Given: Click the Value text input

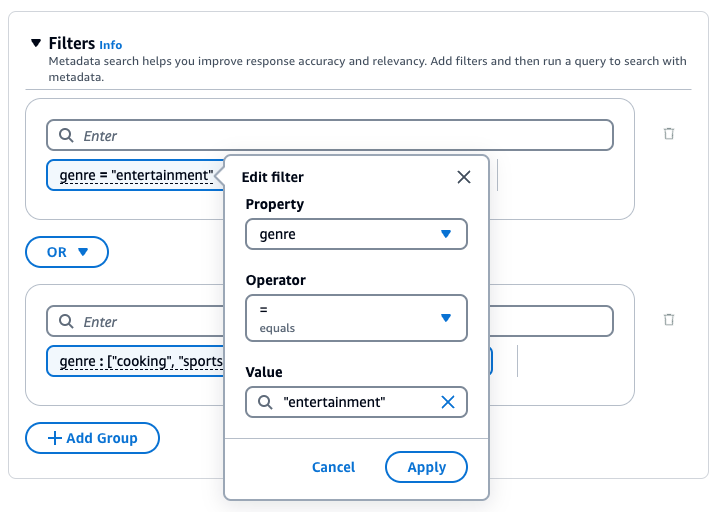Looking at the screenshot, I should pyautogui.click(x=355, y=402).
